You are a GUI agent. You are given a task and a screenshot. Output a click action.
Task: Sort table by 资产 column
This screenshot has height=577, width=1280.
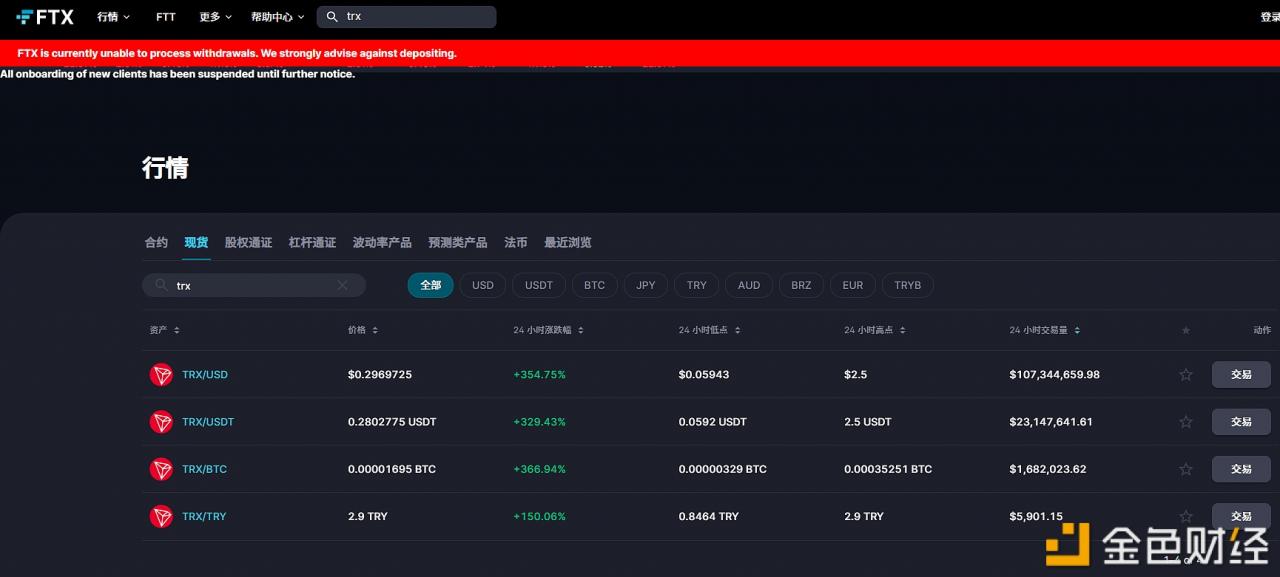coord(164,330)
